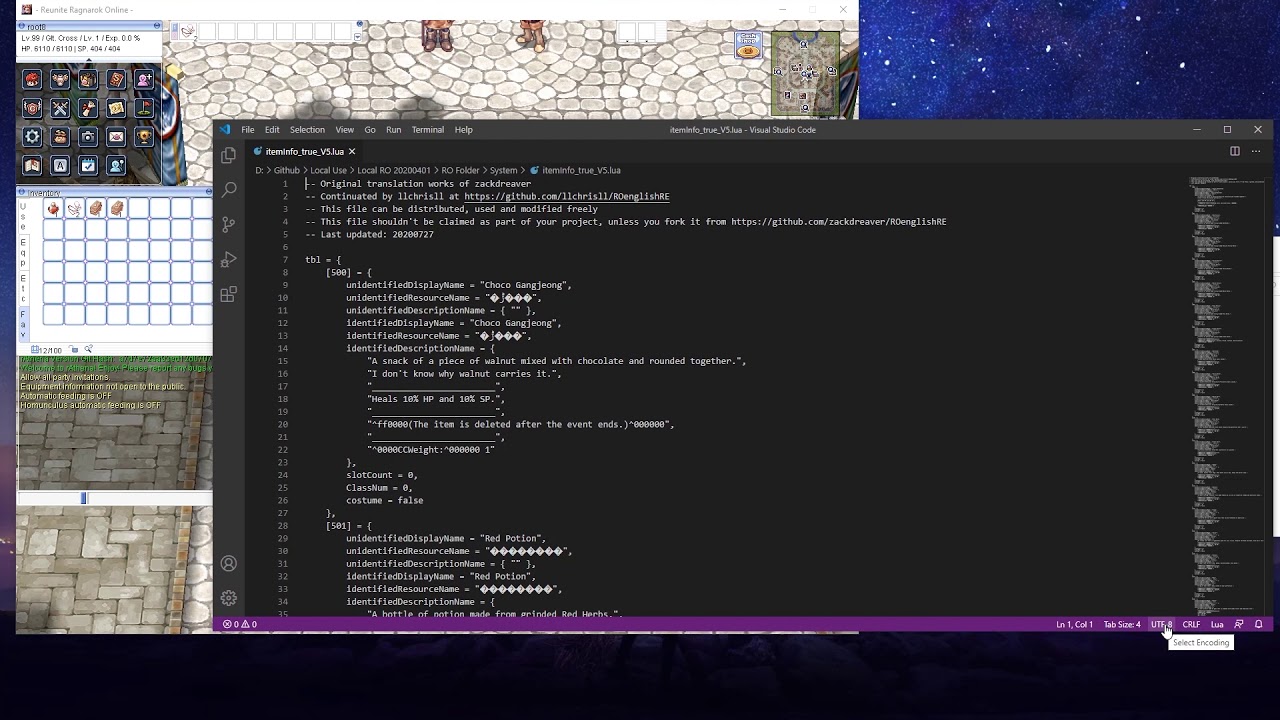Click the notifications bell in status bar
1280x720 pixels.
point(1259,624)
